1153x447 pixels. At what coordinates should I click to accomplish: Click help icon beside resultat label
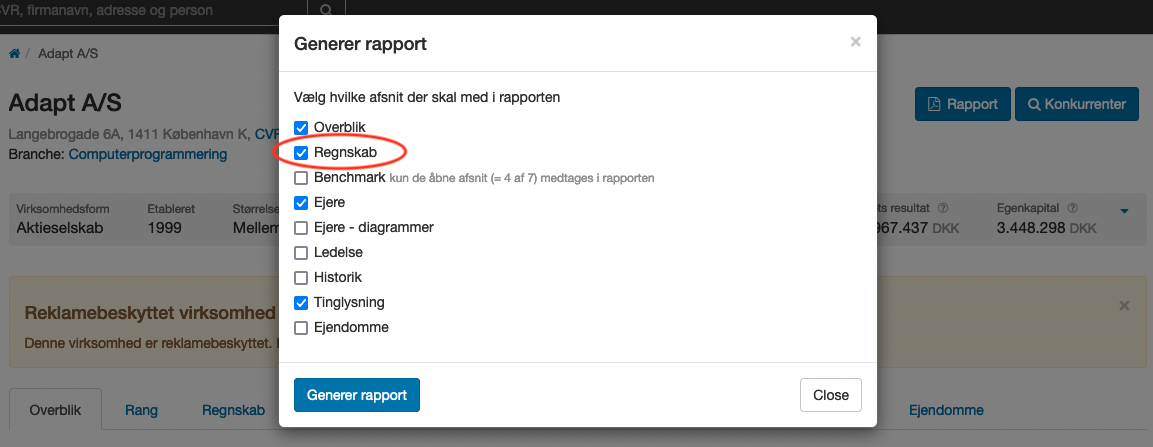(x=943, y=209)
